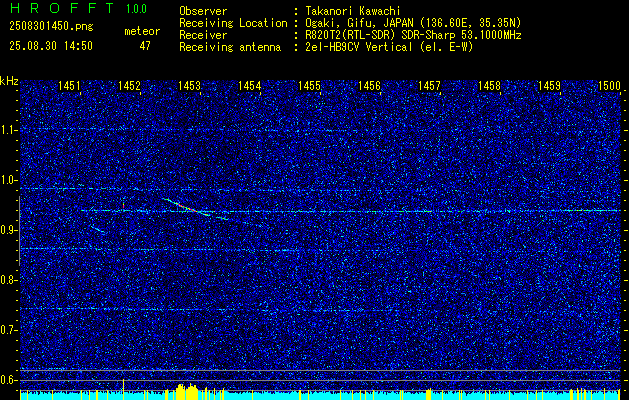Click the 1451 time axis label

coord(69,85)
